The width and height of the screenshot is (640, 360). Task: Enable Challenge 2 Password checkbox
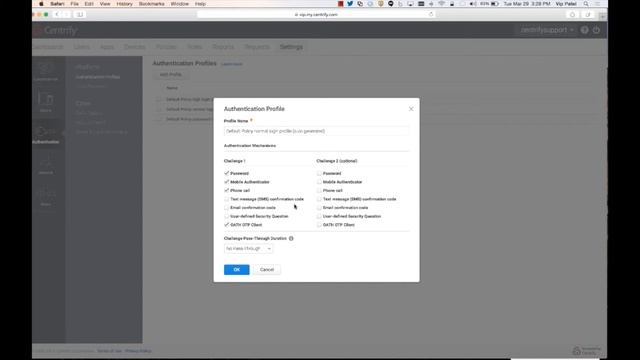pos(319,173)
